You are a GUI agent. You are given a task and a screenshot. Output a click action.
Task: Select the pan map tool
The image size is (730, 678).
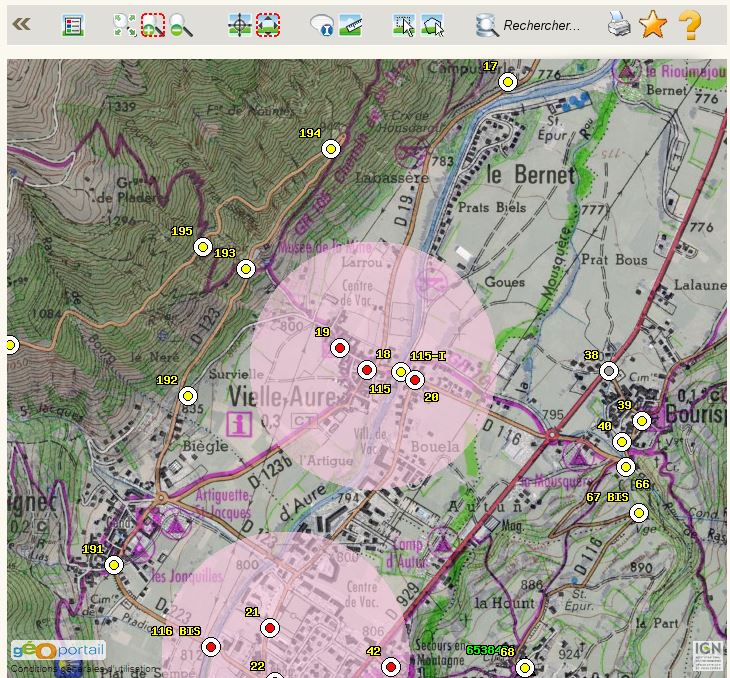pos(268,25)
